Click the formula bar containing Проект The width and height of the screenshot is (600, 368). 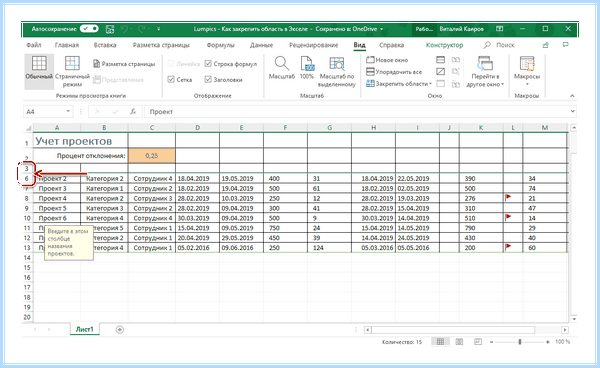click(356, 112)
